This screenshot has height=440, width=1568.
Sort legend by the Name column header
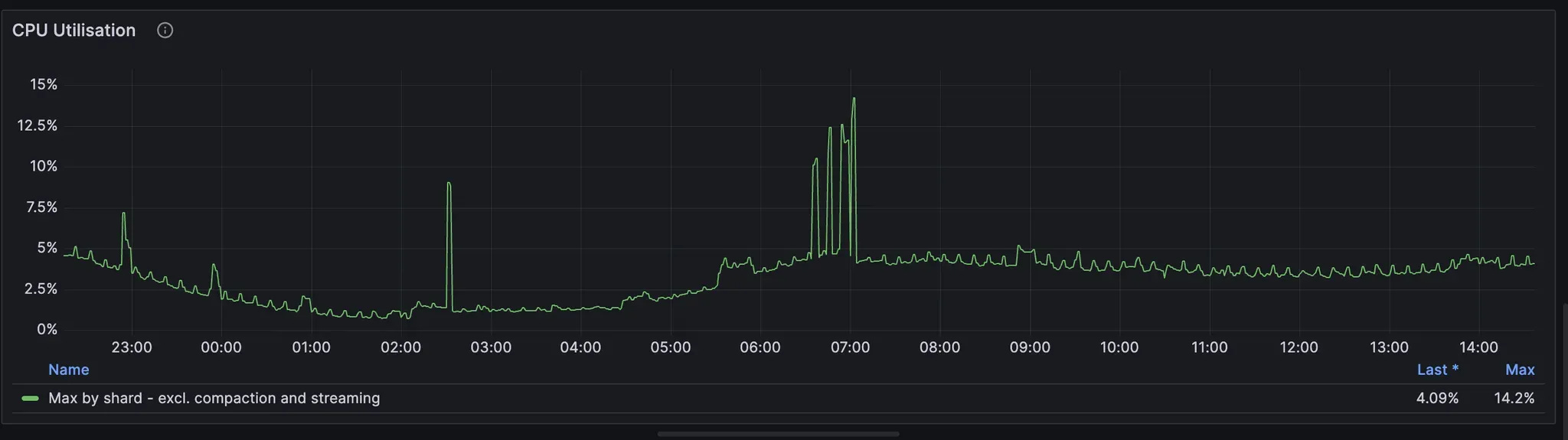[69, 370]
